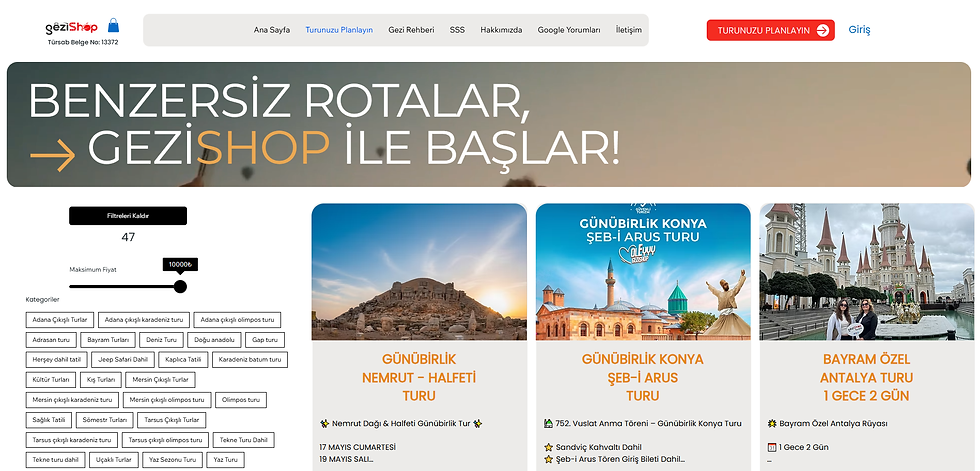
Task: Click the tour count number 47
Action: 128,237
